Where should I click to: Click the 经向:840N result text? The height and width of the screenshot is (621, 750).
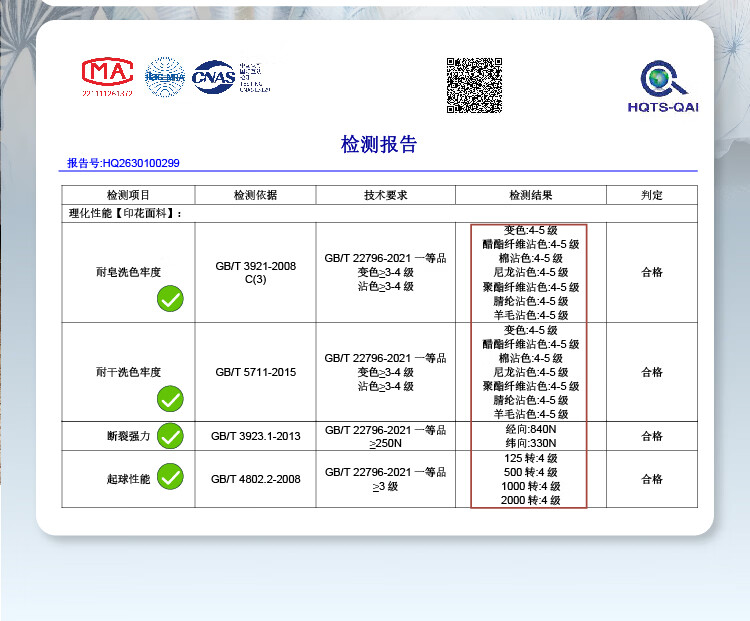pos(530,429)
